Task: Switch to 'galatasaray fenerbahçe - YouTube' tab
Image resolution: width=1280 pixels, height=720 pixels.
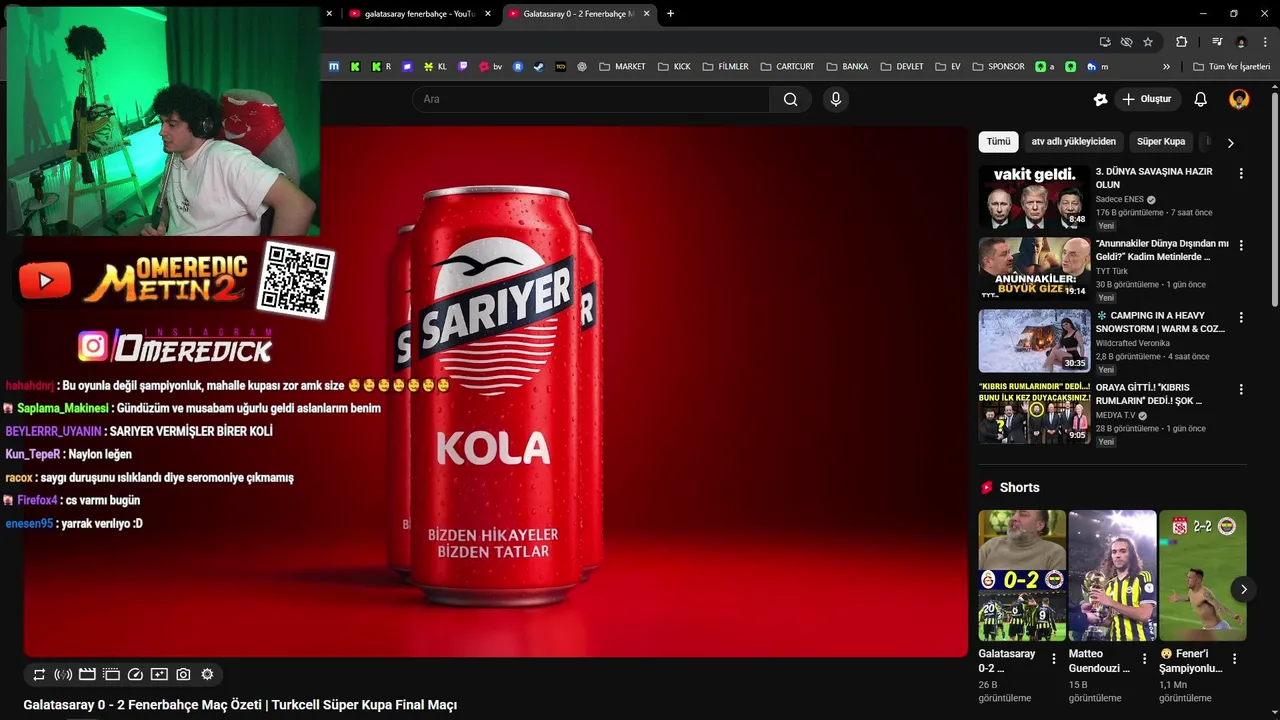Action: (420, 14)
